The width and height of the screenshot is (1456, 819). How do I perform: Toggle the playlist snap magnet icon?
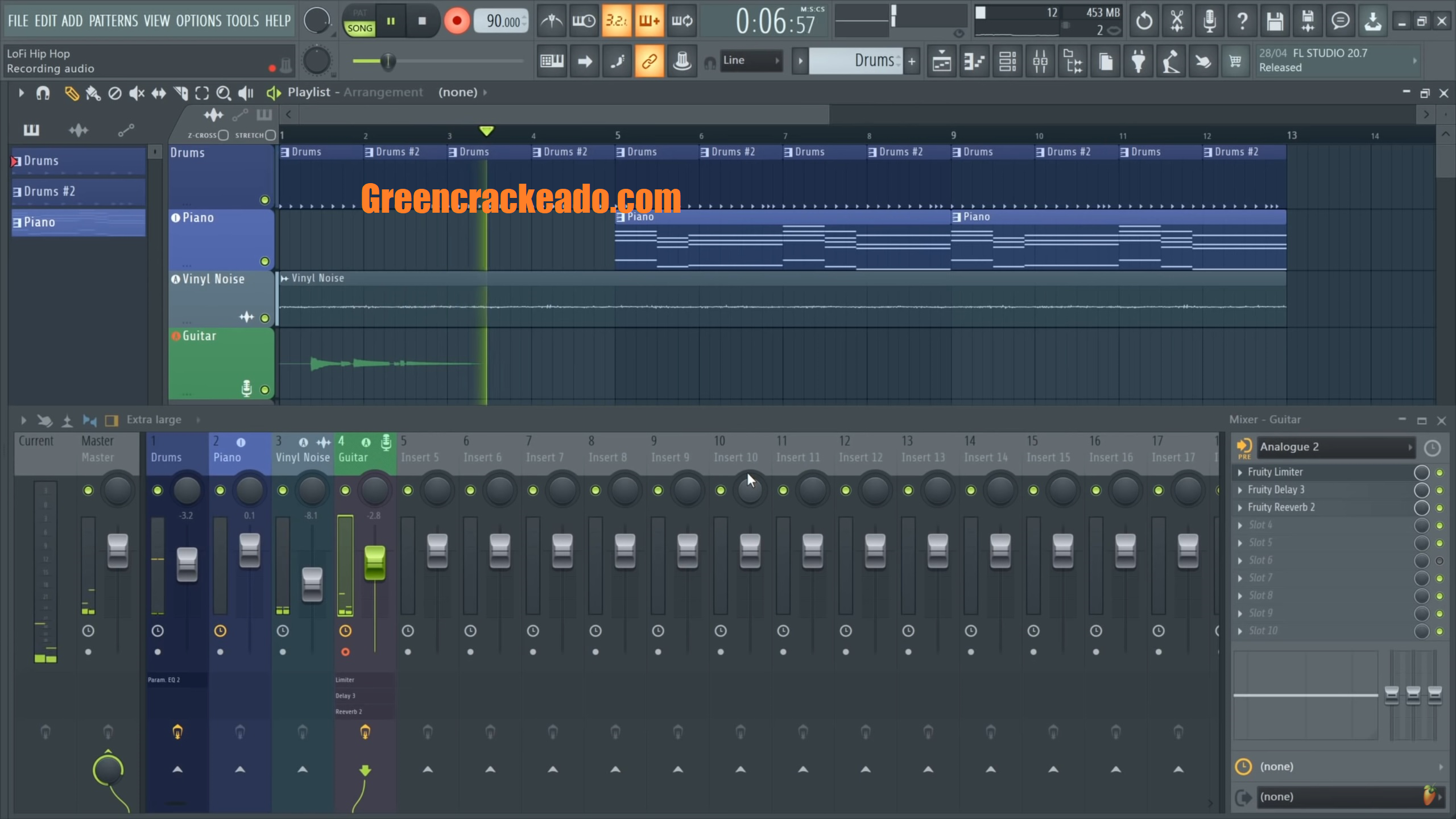pos(43,93)
